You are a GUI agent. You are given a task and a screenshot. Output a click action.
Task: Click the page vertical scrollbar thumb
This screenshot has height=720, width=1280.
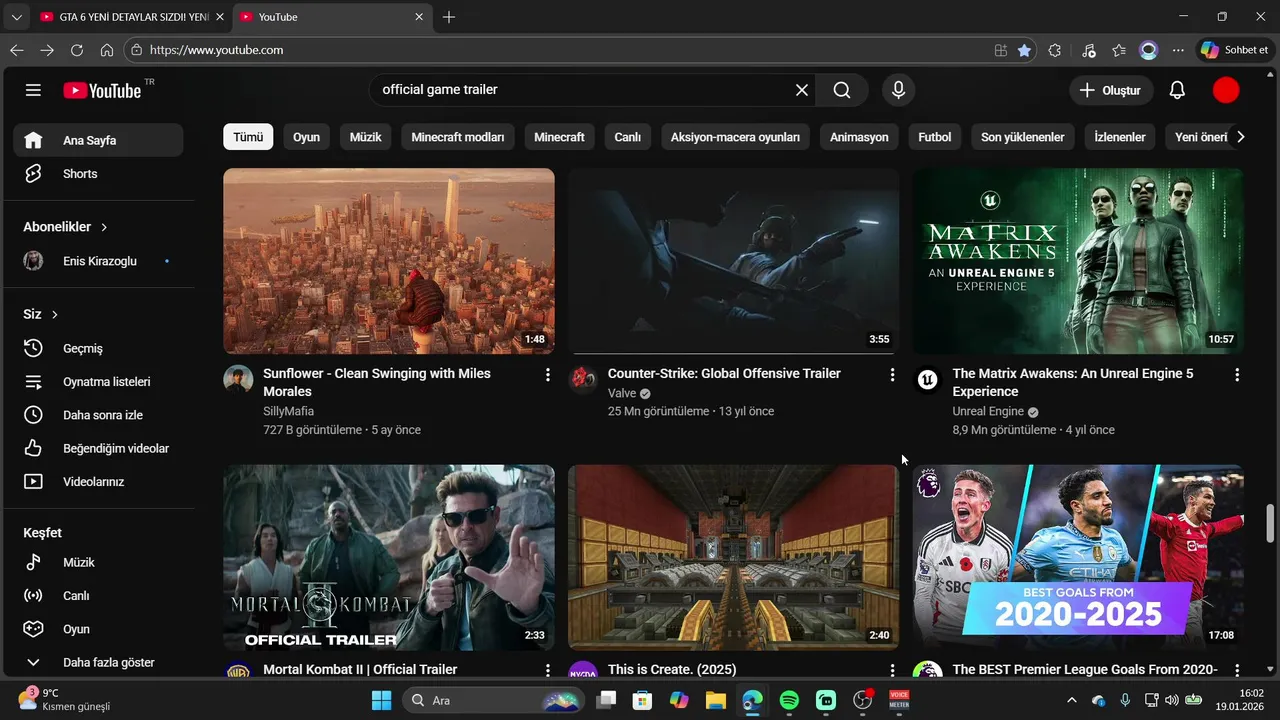point(1271,523)
